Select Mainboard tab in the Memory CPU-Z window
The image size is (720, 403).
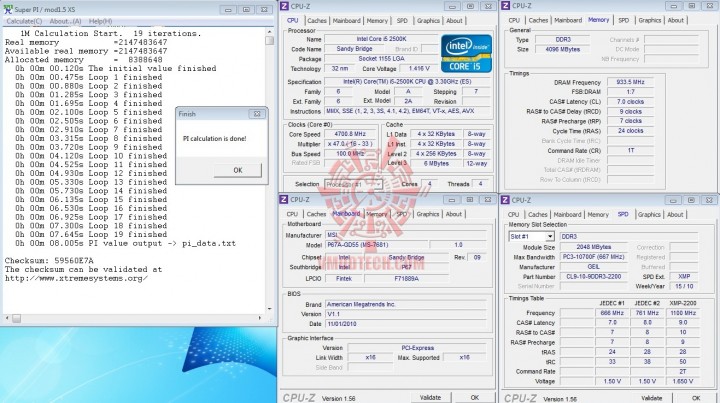(x=568, y=20)
